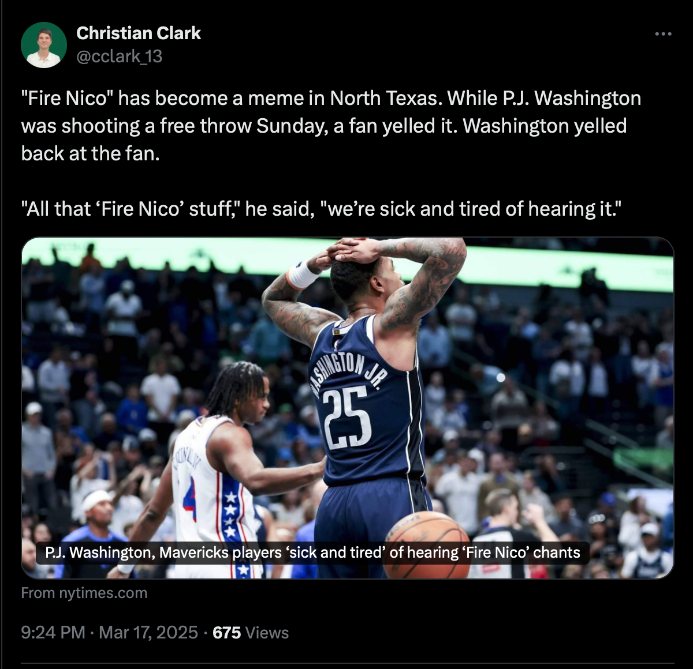This screenshot has height=669, width=693.
Task: Click the basketball in the article photo
Action: point(427,544)
